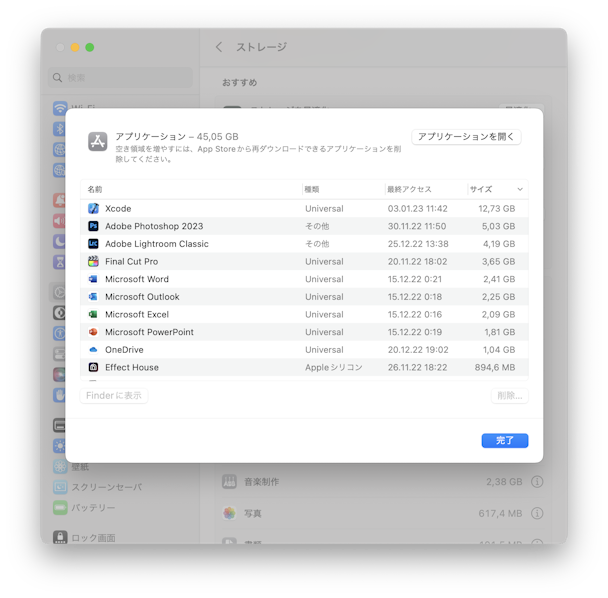
Task: Click the Apple シリコン type cell
Action: (333, 367)
